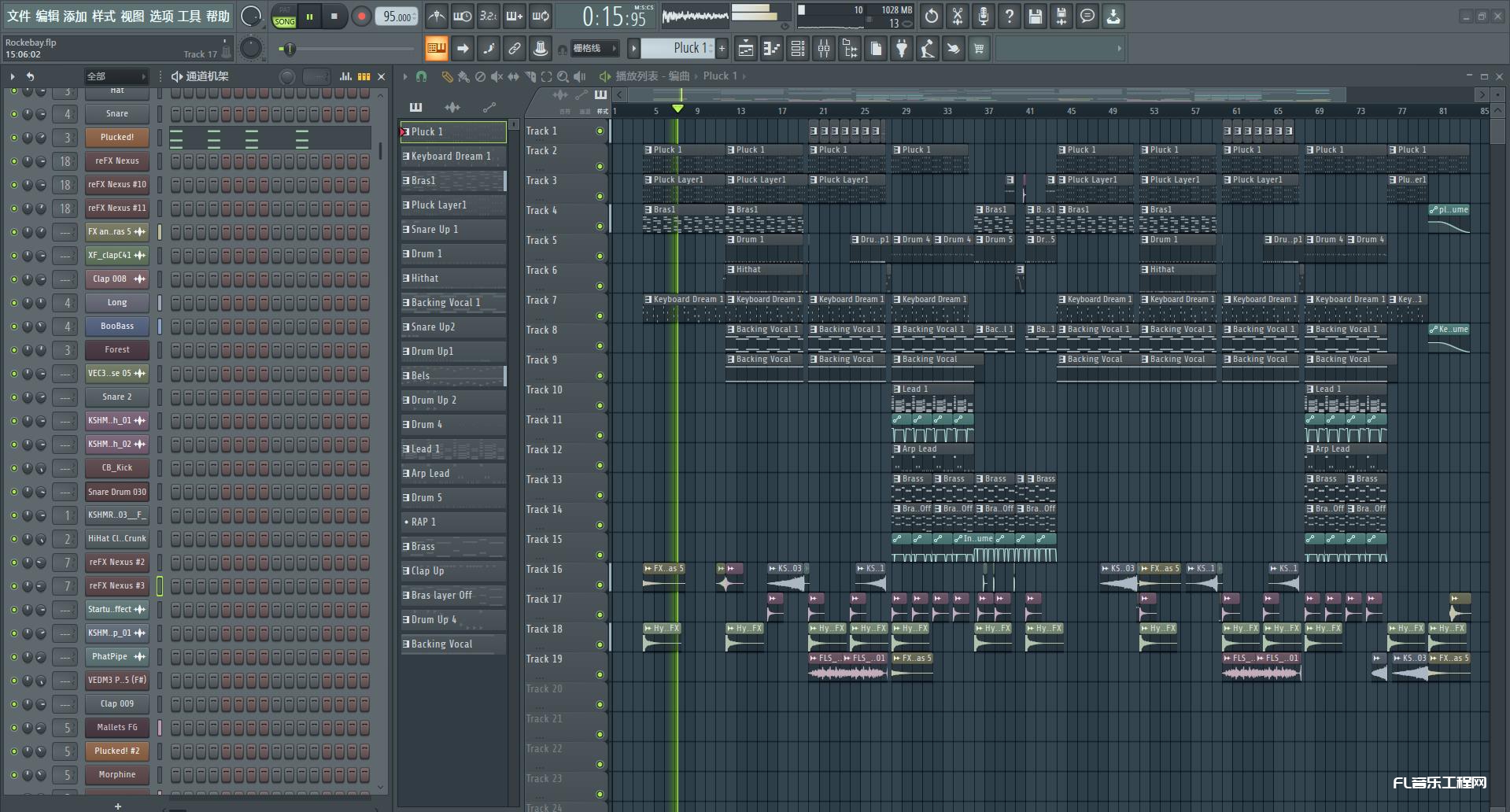
Task: Add new pattern with plus button
Action: point(722,49)
